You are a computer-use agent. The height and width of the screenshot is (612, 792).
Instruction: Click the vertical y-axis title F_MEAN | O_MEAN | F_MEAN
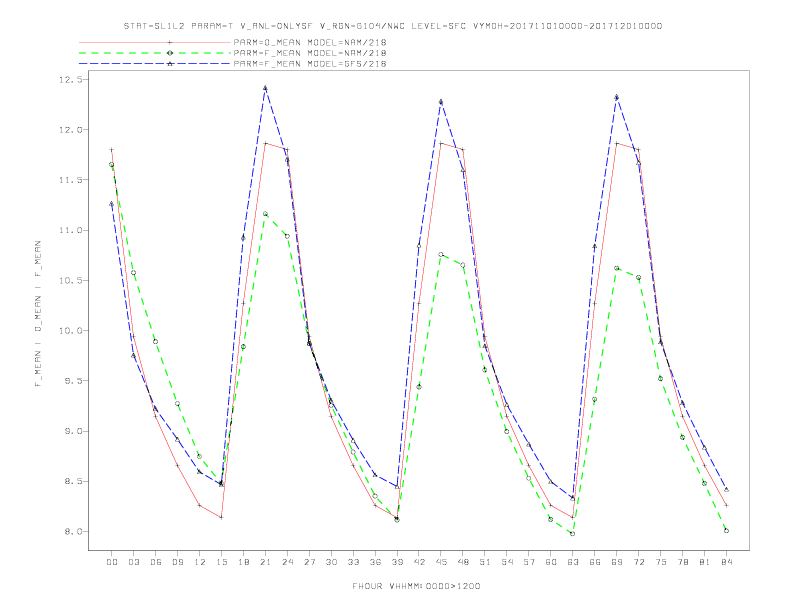(38, 314)
